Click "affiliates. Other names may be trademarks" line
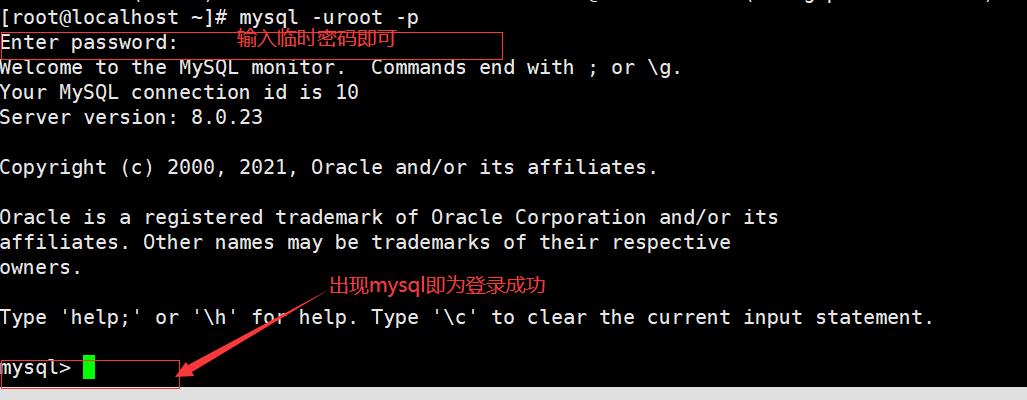The width and height of the screenshot is (1027, 400). point(365,243)
